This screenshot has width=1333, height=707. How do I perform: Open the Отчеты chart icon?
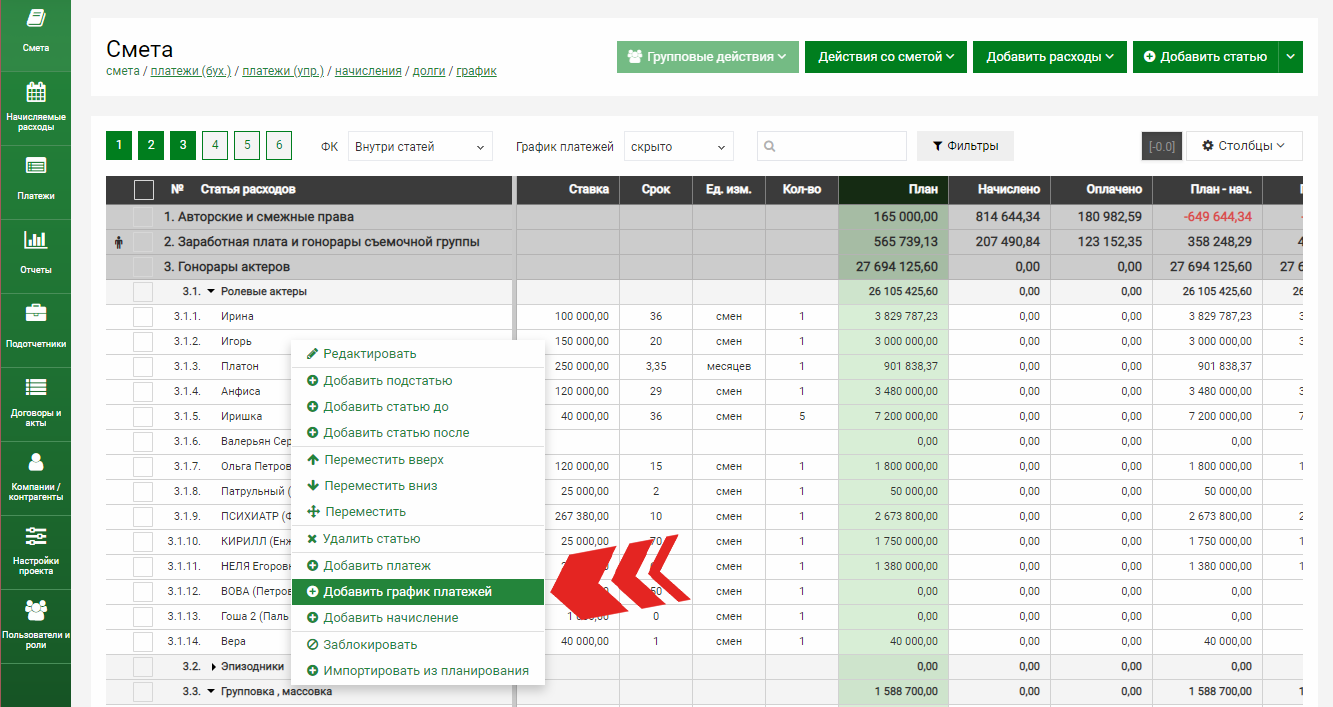36,239
